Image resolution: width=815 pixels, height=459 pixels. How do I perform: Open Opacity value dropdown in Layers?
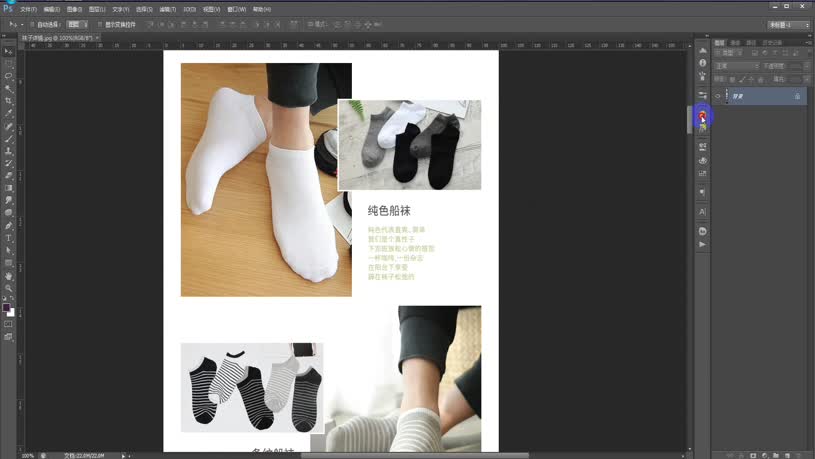coord(807,66)
